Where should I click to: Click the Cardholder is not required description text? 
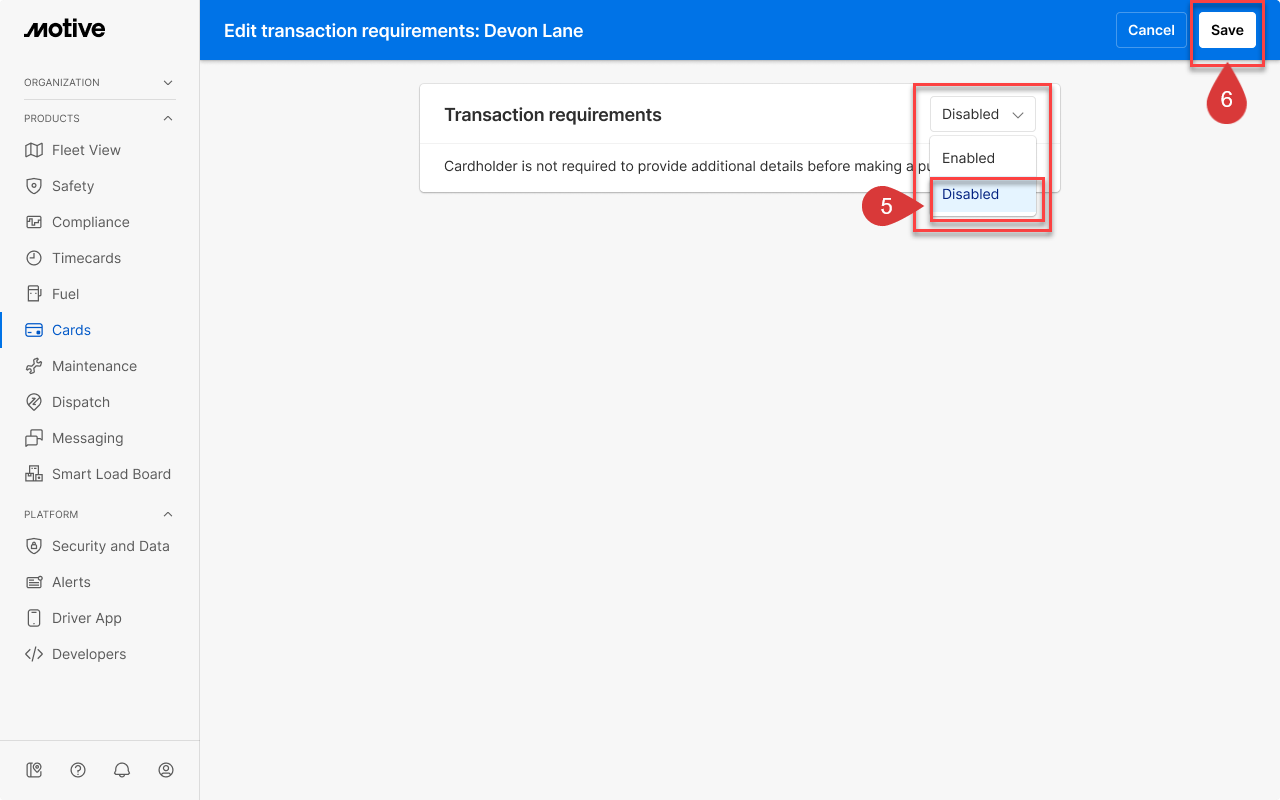tap(685, 166)
